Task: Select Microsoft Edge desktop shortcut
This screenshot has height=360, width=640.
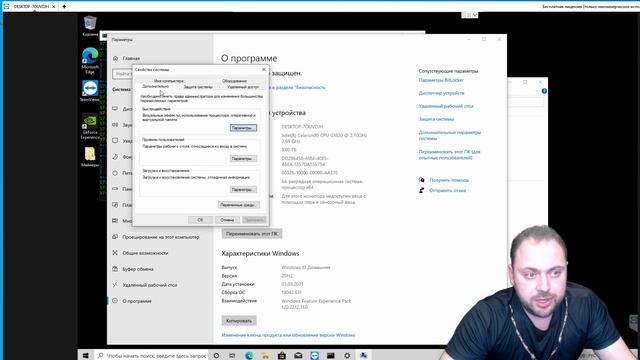Action: (x=90, y=61)
